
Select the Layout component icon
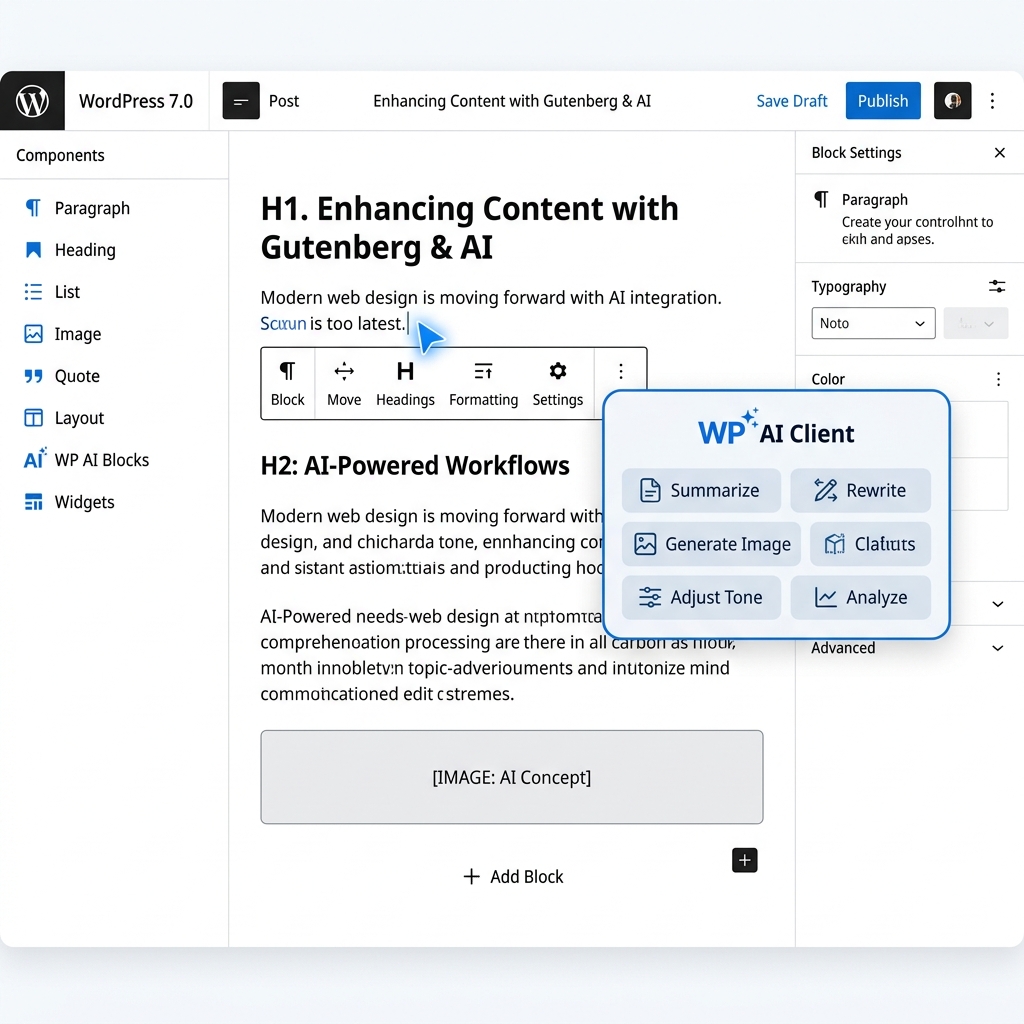click(x=33, y=418)
